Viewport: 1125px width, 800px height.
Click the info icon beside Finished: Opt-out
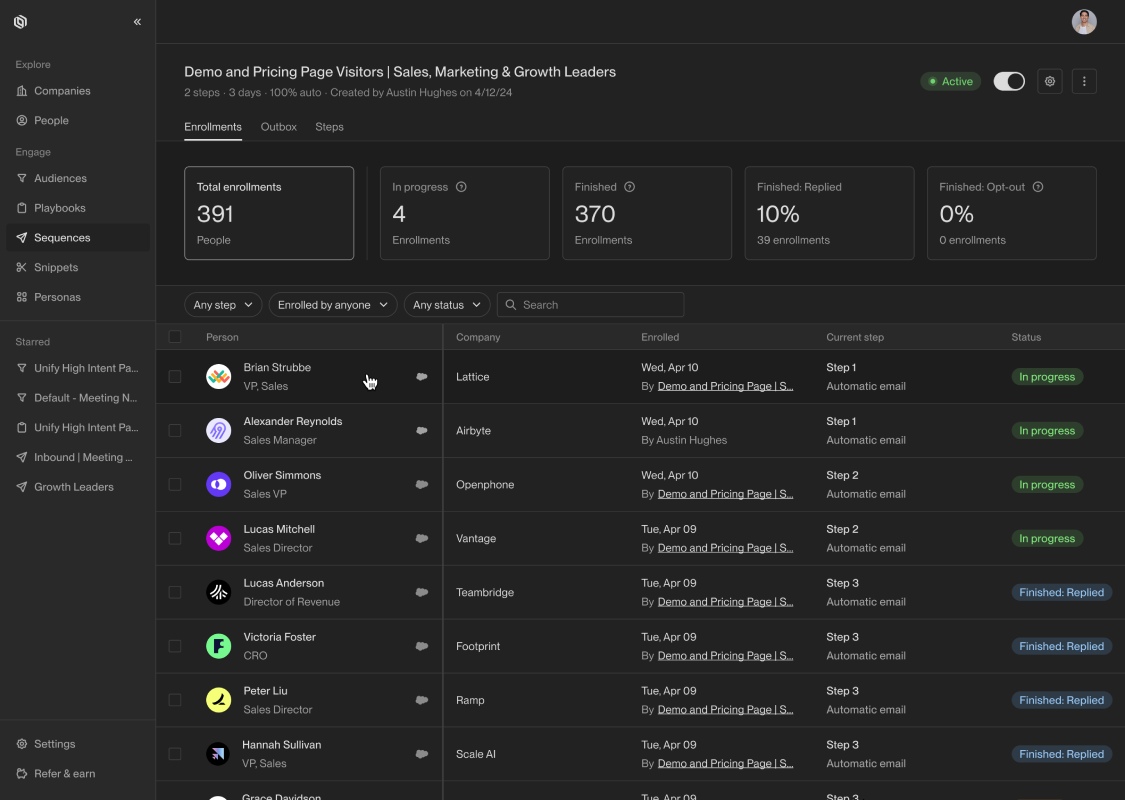point(1037,187)
